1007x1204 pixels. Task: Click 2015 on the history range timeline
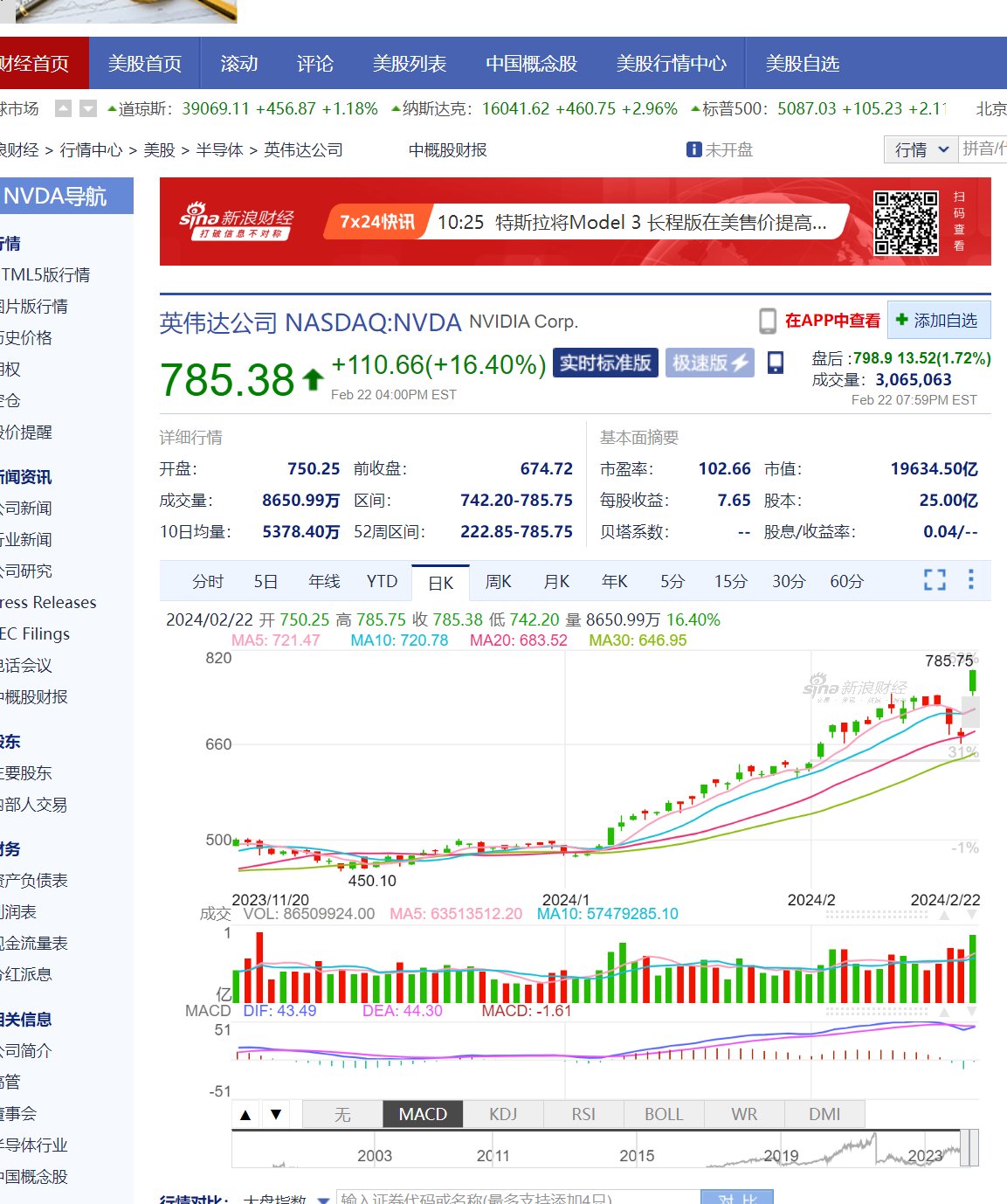tap(637, 1155)
